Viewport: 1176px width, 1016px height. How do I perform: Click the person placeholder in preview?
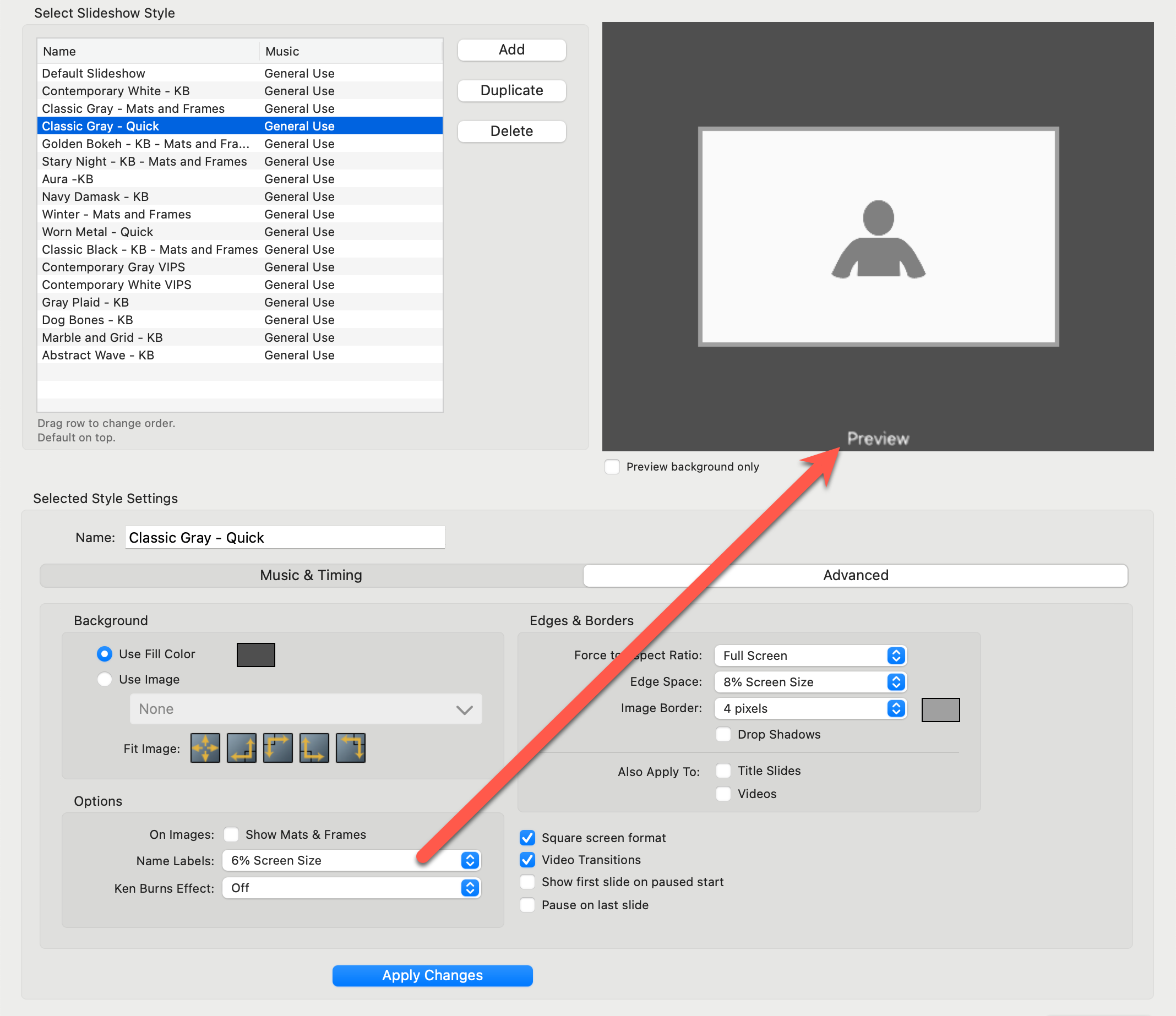point(878,239)
